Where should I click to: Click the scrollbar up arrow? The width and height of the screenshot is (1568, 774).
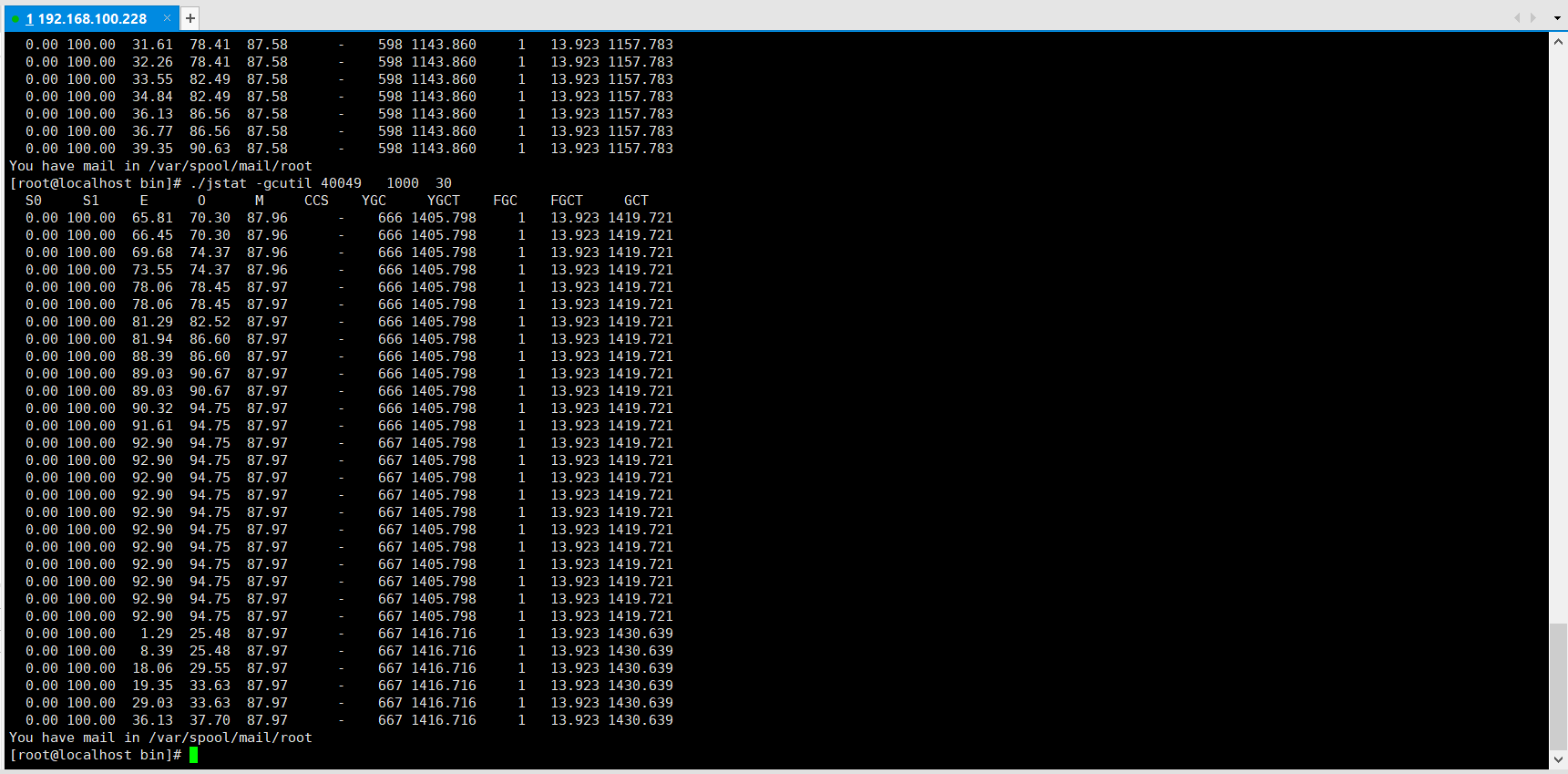tap(1558, 41)
